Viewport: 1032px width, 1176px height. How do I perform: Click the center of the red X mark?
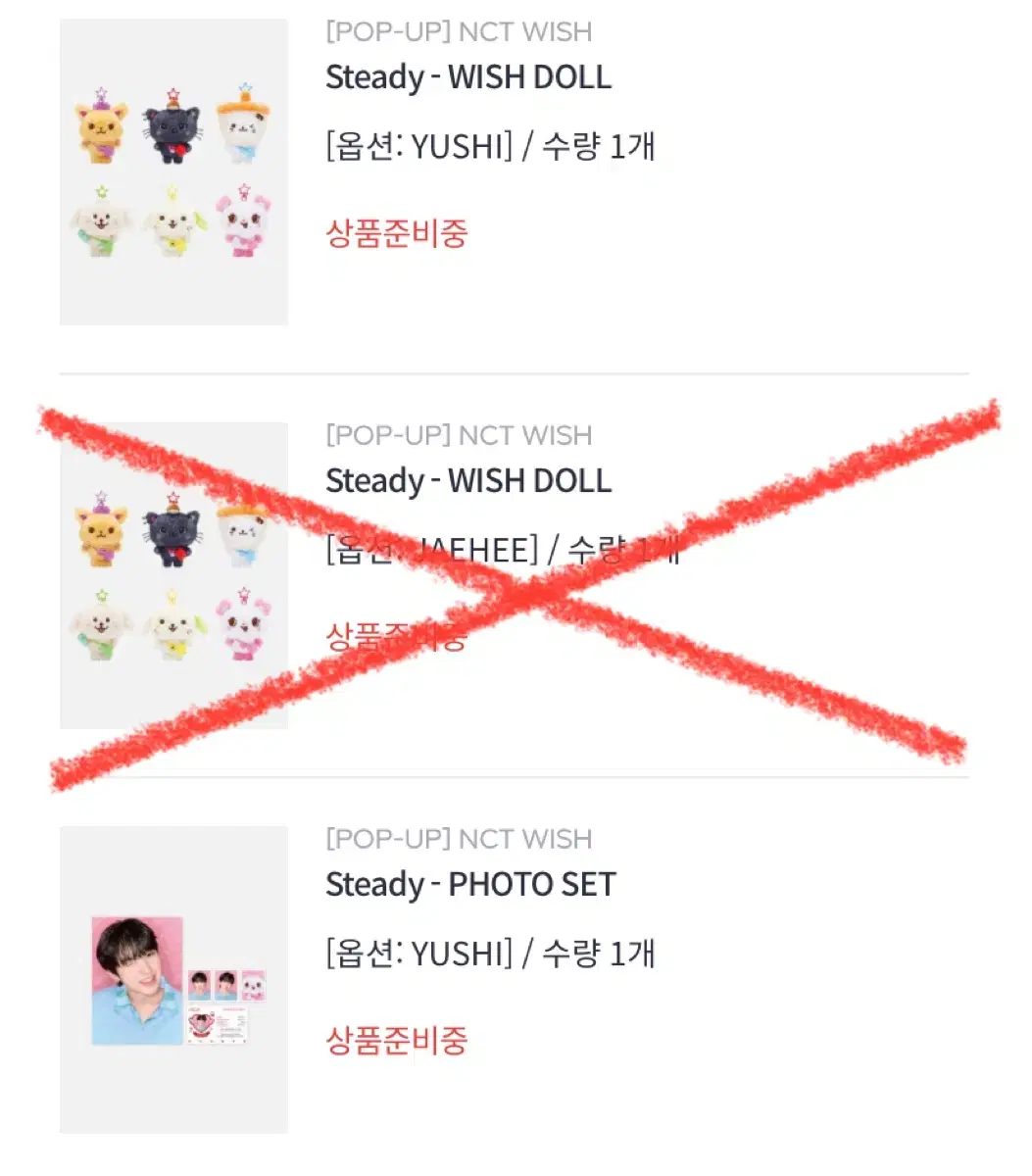[519, 593]
